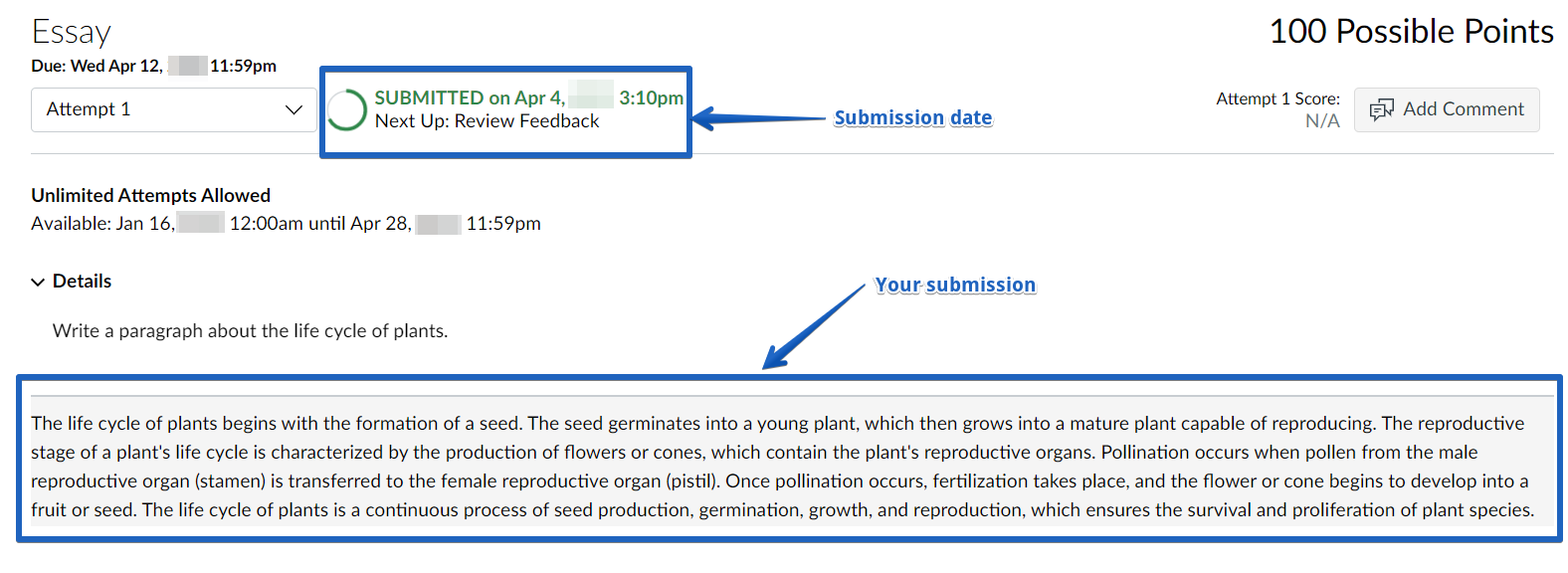Screen dimensions: 1568x573
Task: Click the Add Comment button
Action: click(1447, 109)
